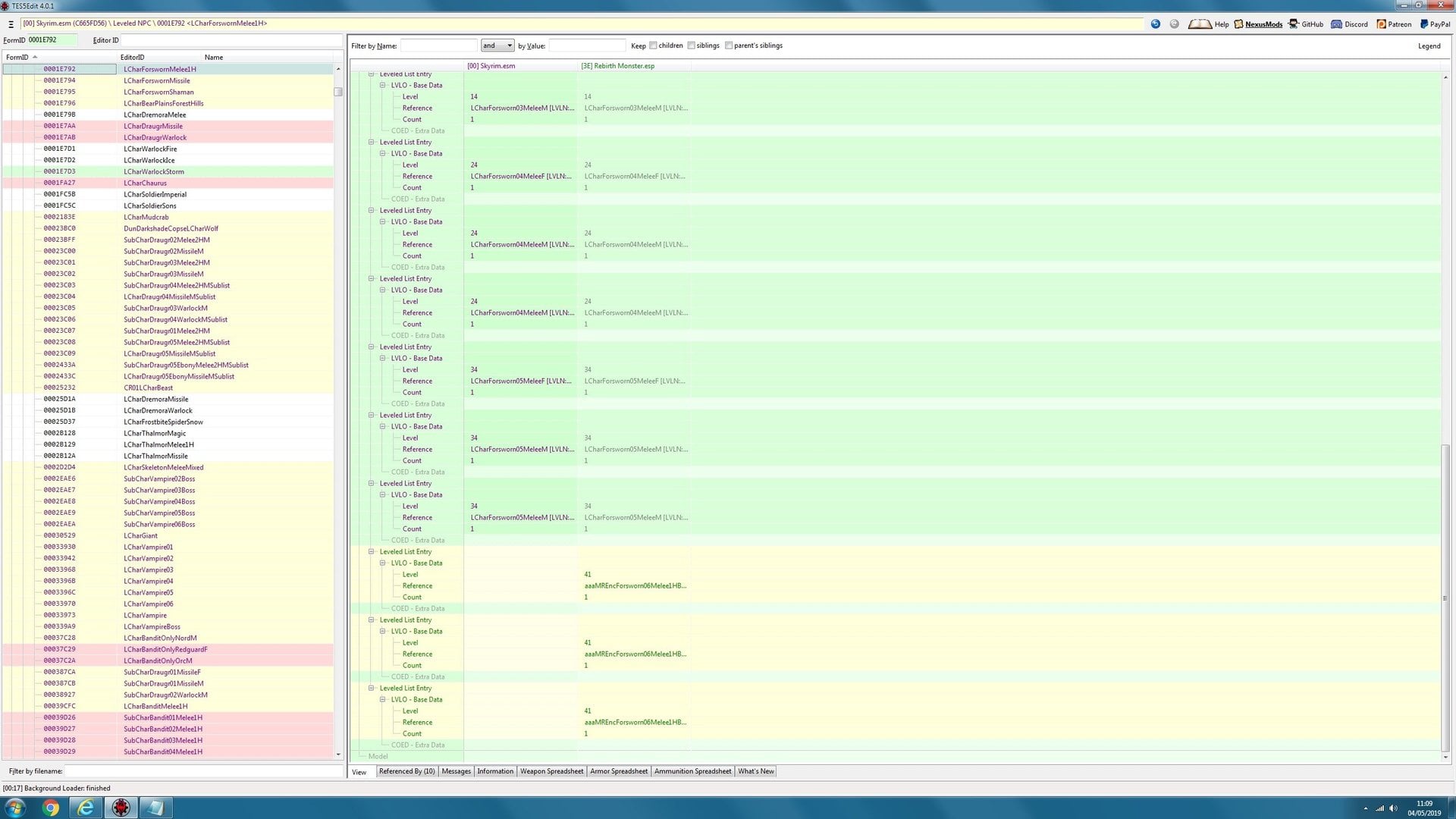This screenshot has width=1456, height=819.
Task: Collapse Leveled List Entry above LCharForsworn05MeleeF
Action: pyautogui.click(x=372, y=347)
